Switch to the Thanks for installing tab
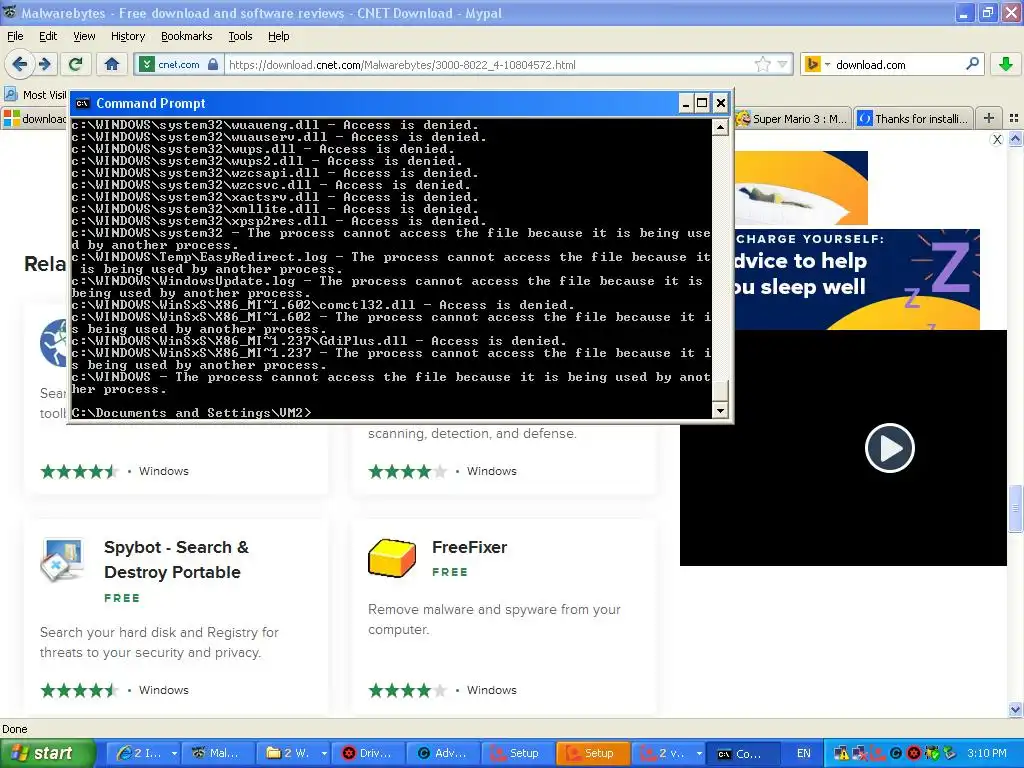Image resolution: width=1024 pixels, height=768 pixels. point(914,118)
